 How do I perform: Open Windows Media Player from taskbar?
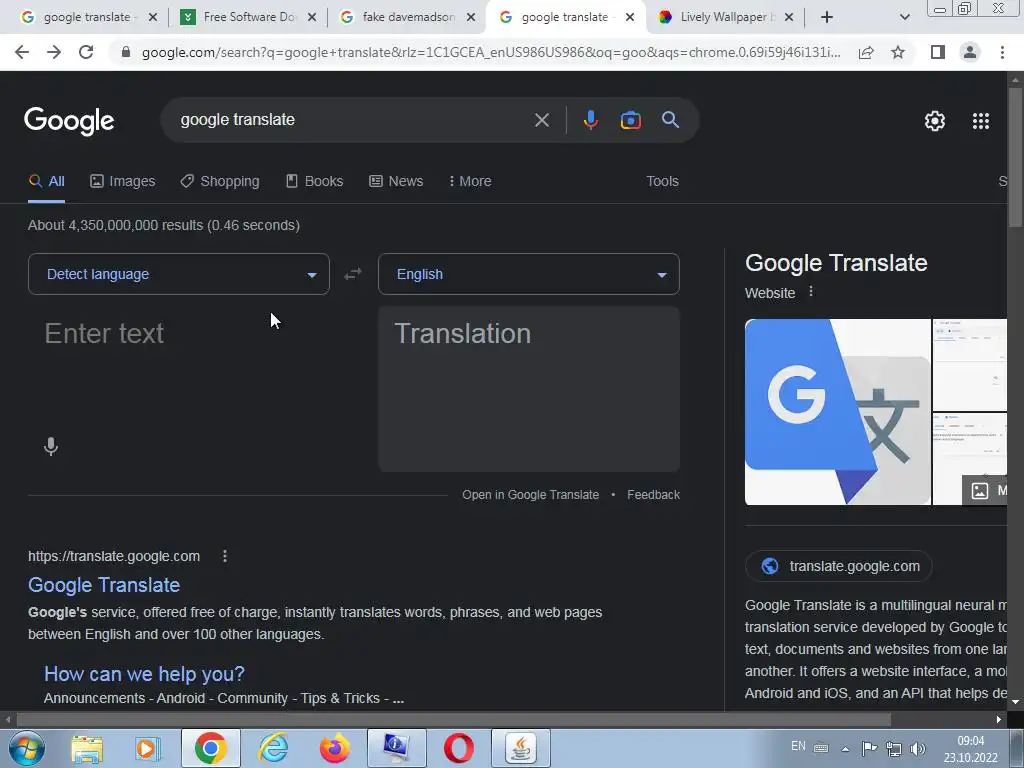pos(148,748)
